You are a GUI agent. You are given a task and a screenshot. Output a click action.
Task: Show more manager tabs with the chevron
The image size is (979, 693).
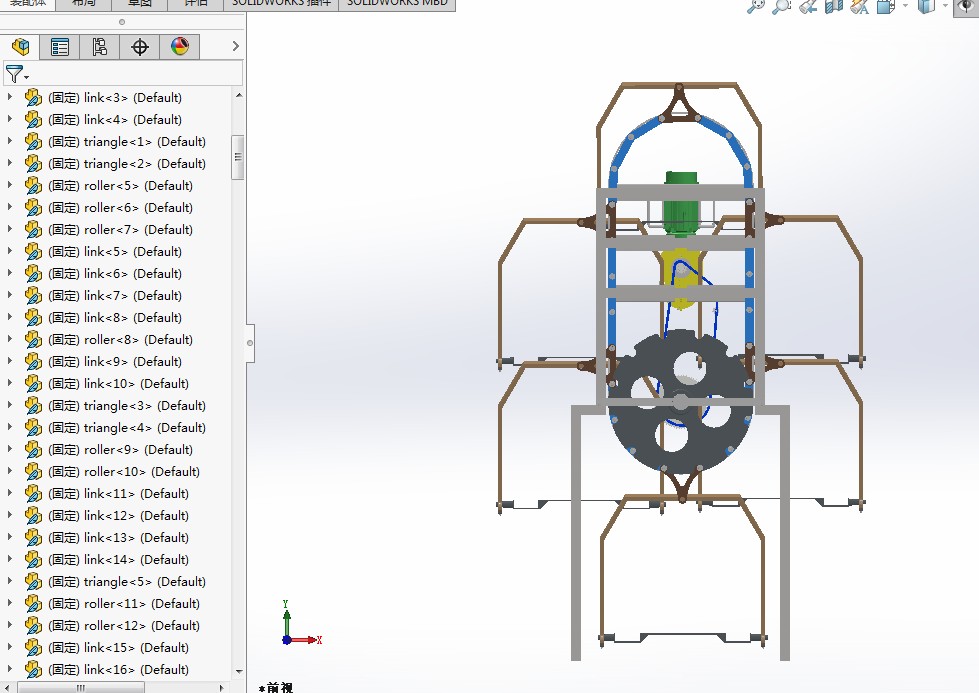pos(235,46)
